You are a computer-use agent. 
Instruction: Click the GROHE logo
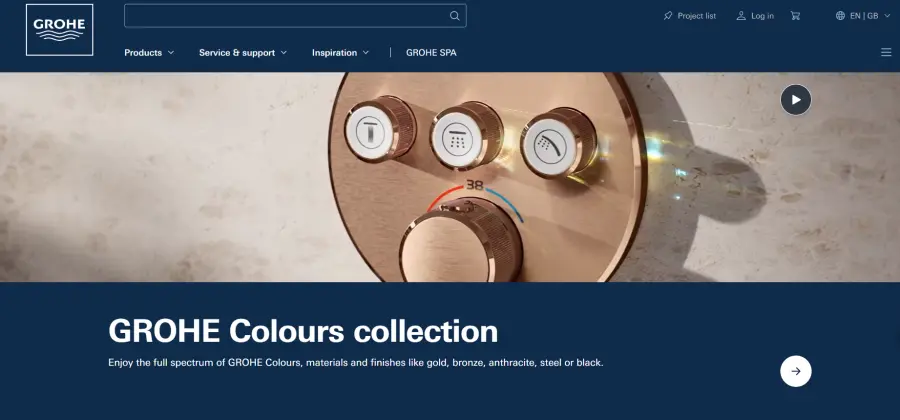click(x=60, y=30)
